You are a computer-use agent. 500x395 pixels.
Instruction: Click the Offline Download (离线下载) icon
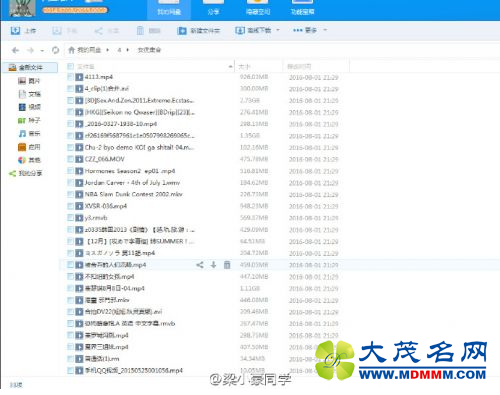pos(240,31)
